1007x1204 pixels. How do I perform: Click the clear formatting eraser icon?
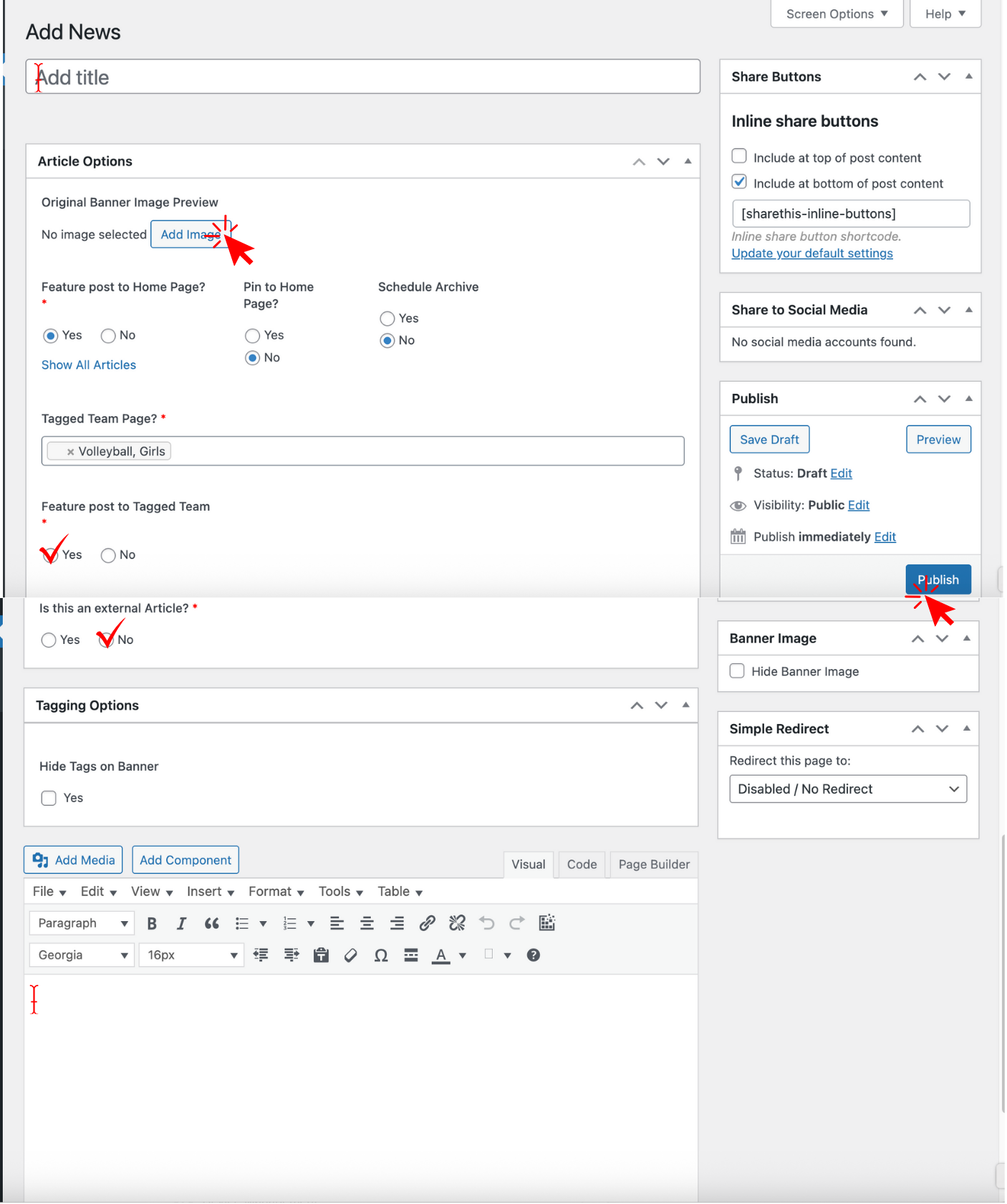tap(350, 955)
